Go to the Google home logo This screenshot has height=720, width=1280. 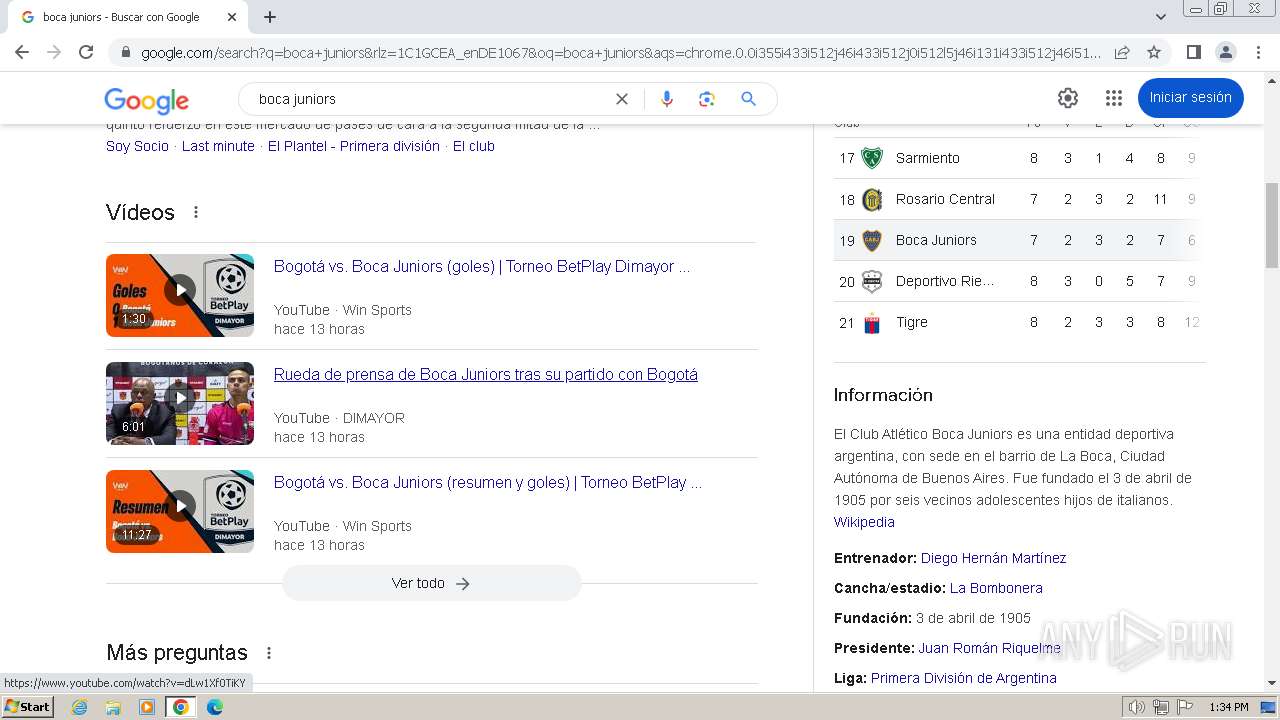pyautogui.click(x=146, y=100)
